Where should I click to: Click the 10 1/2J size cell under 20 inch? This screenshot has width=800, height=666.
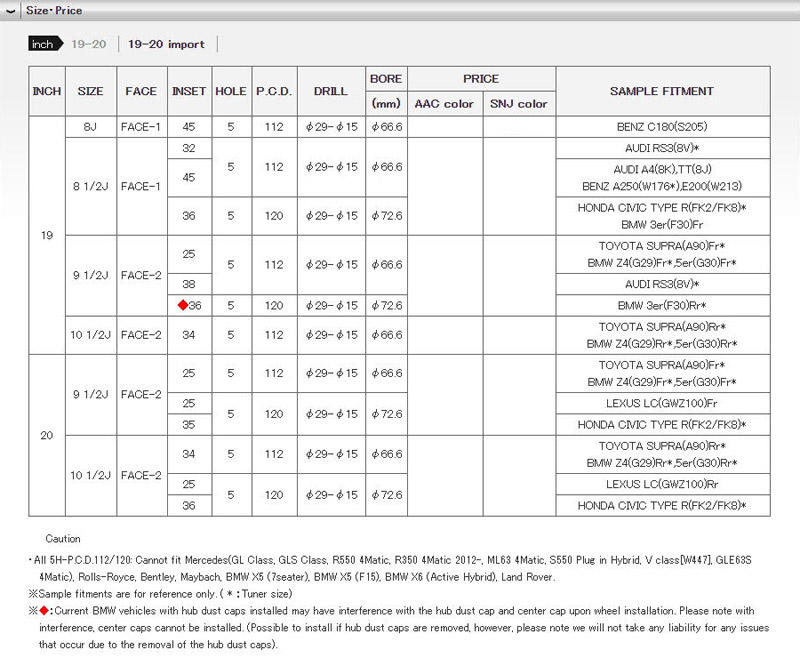coord(91,475)
